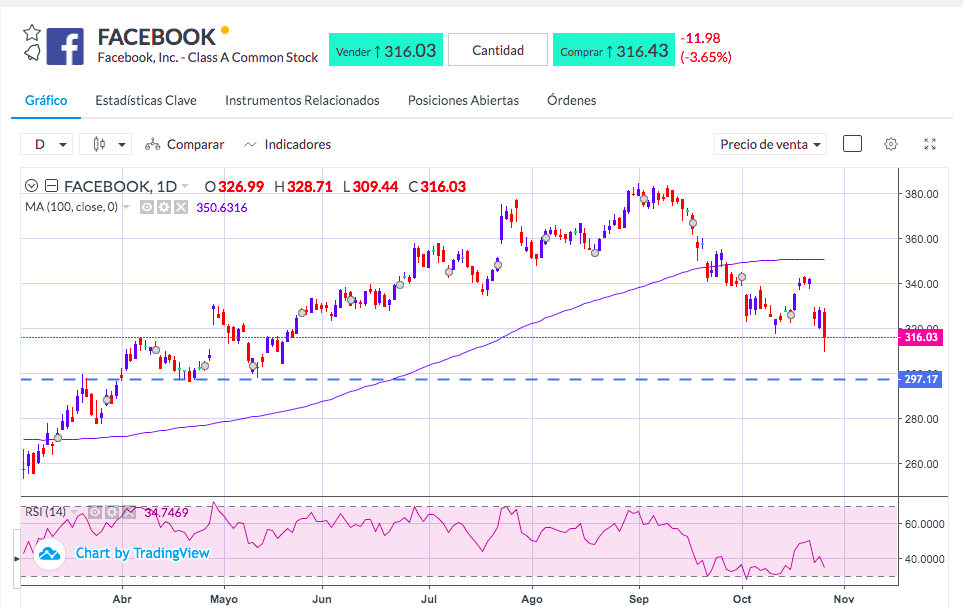This screenshot has height=609, width=963.
Task: Click the bell alert icon
Action: point(33,53)
